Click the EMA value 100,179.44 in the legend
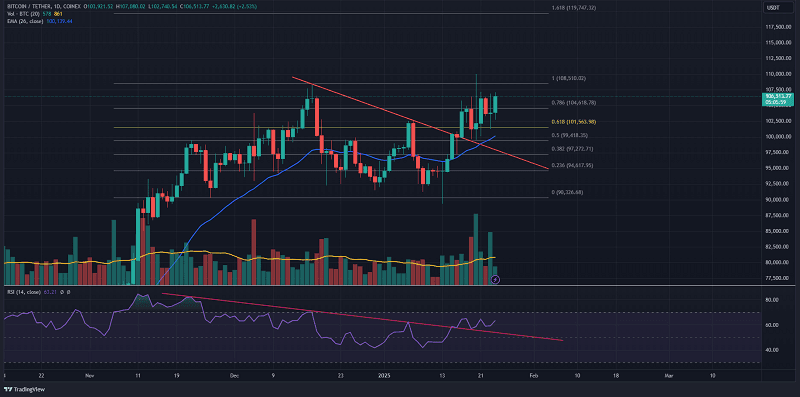 [x=59, y=21]
